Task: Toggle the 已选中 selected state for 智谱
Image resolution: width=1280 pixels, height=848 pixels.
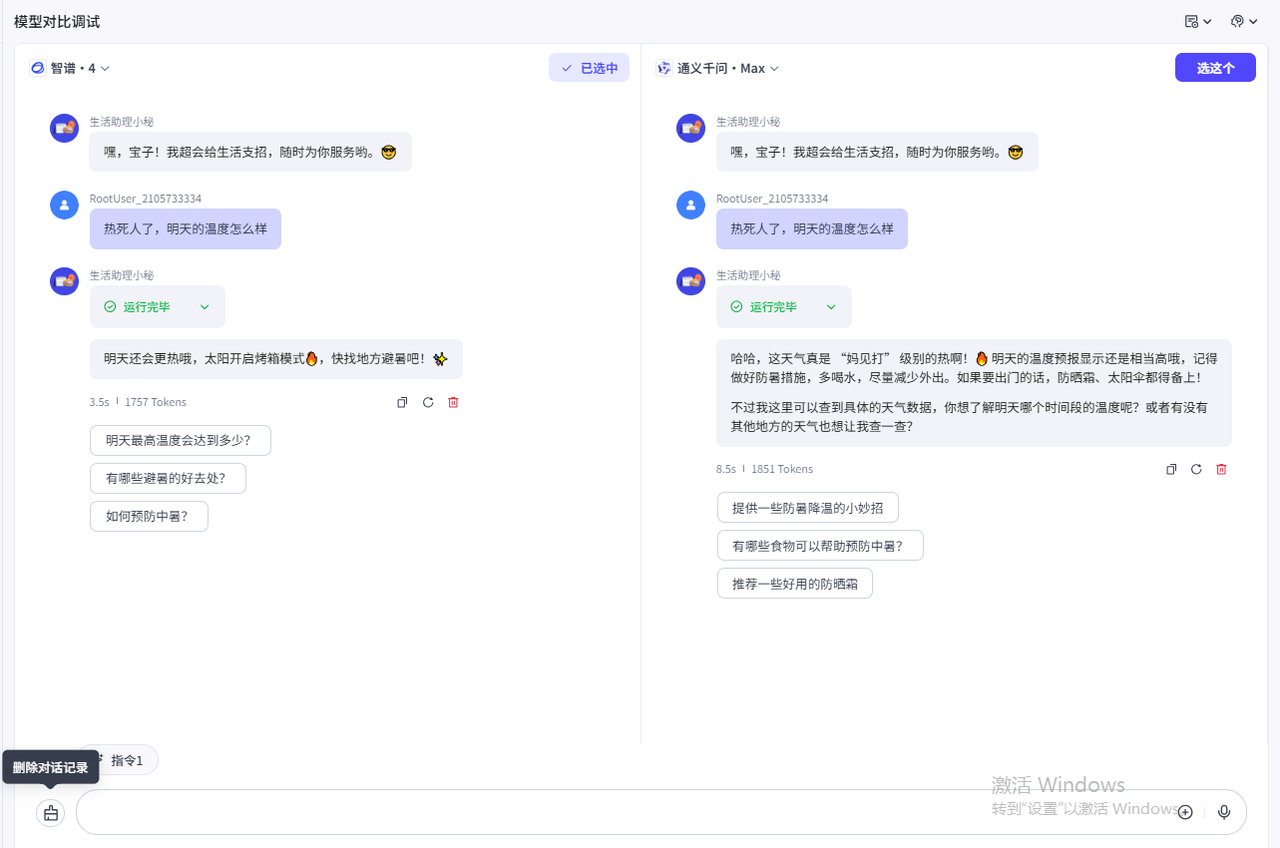Action: click(589, 68)
